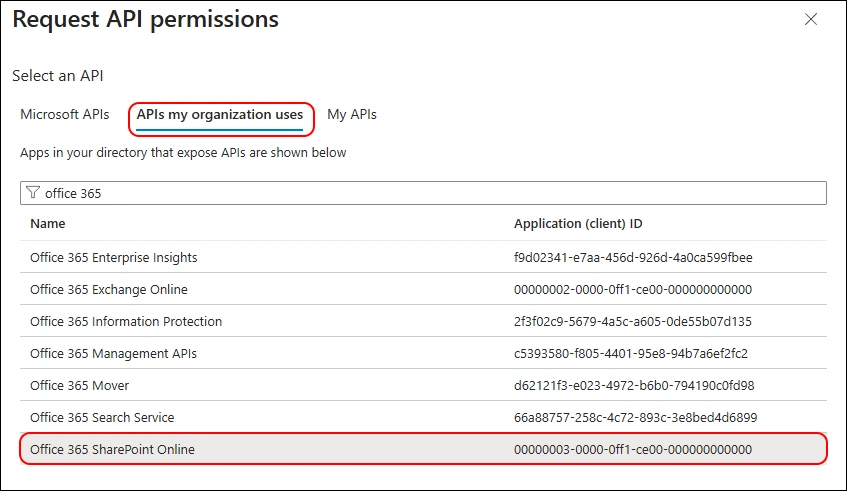This screenshot has width=847, height=491.
Task: Select Office 365 Management APIs row
Action: pyautogui.click(x=113, y=354)
